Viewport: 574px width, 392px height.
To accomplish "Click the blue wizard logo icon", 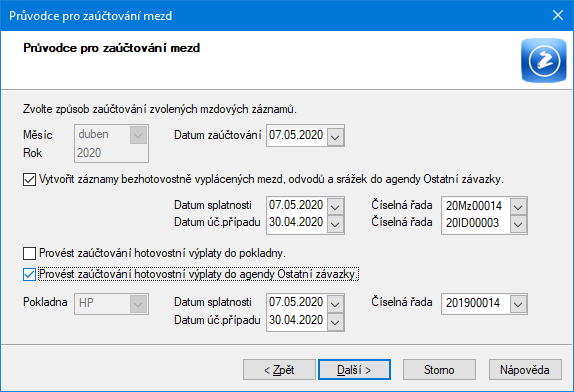I will tap(544, 60).
